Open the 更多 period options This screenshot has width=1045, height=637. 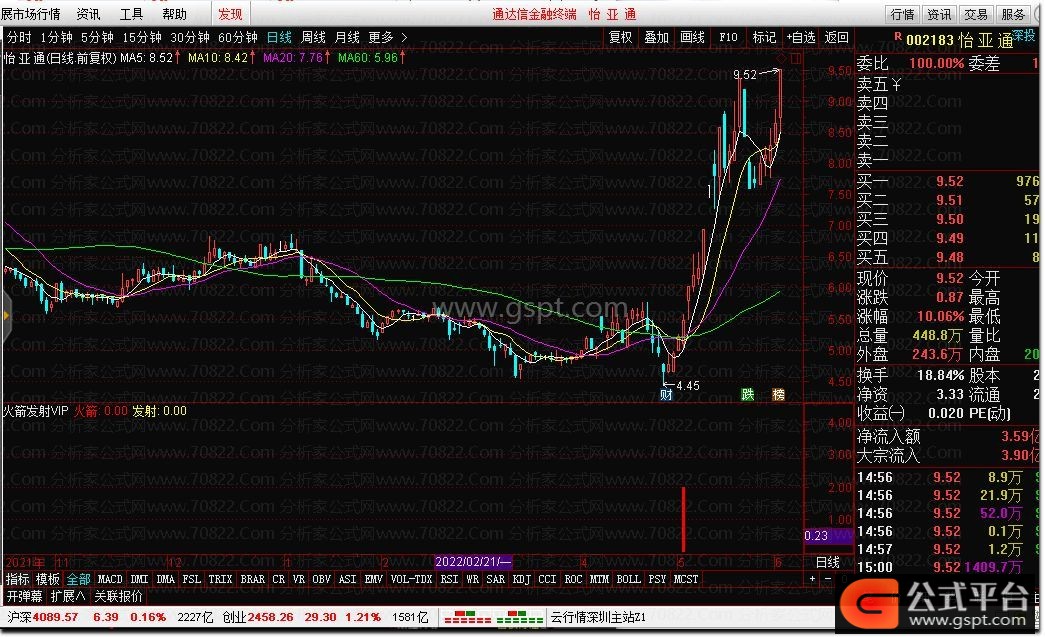pos(381,37)
